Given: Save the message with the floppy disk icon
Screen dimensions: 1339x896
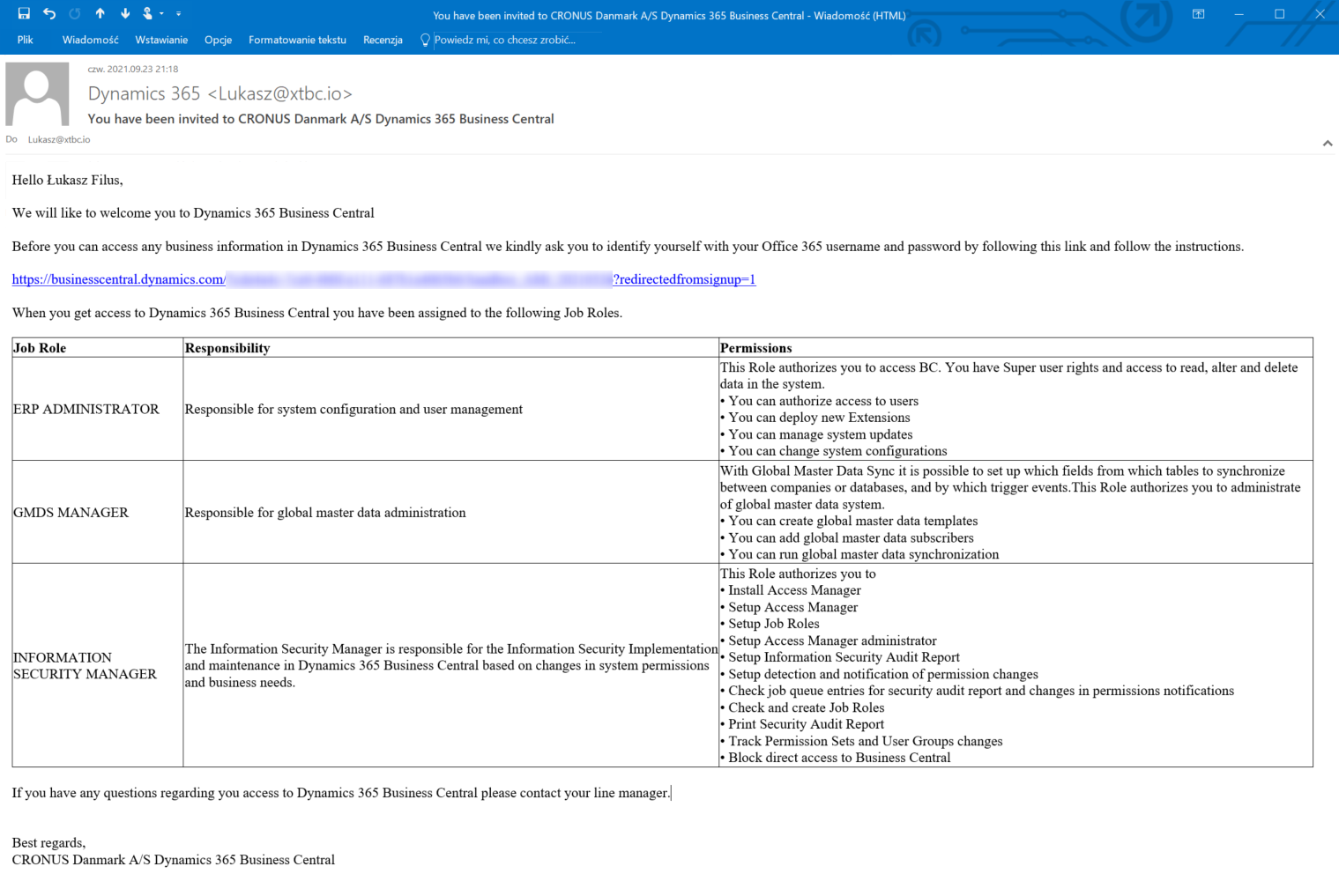Looking at the screenshot, I should [24, 13].
